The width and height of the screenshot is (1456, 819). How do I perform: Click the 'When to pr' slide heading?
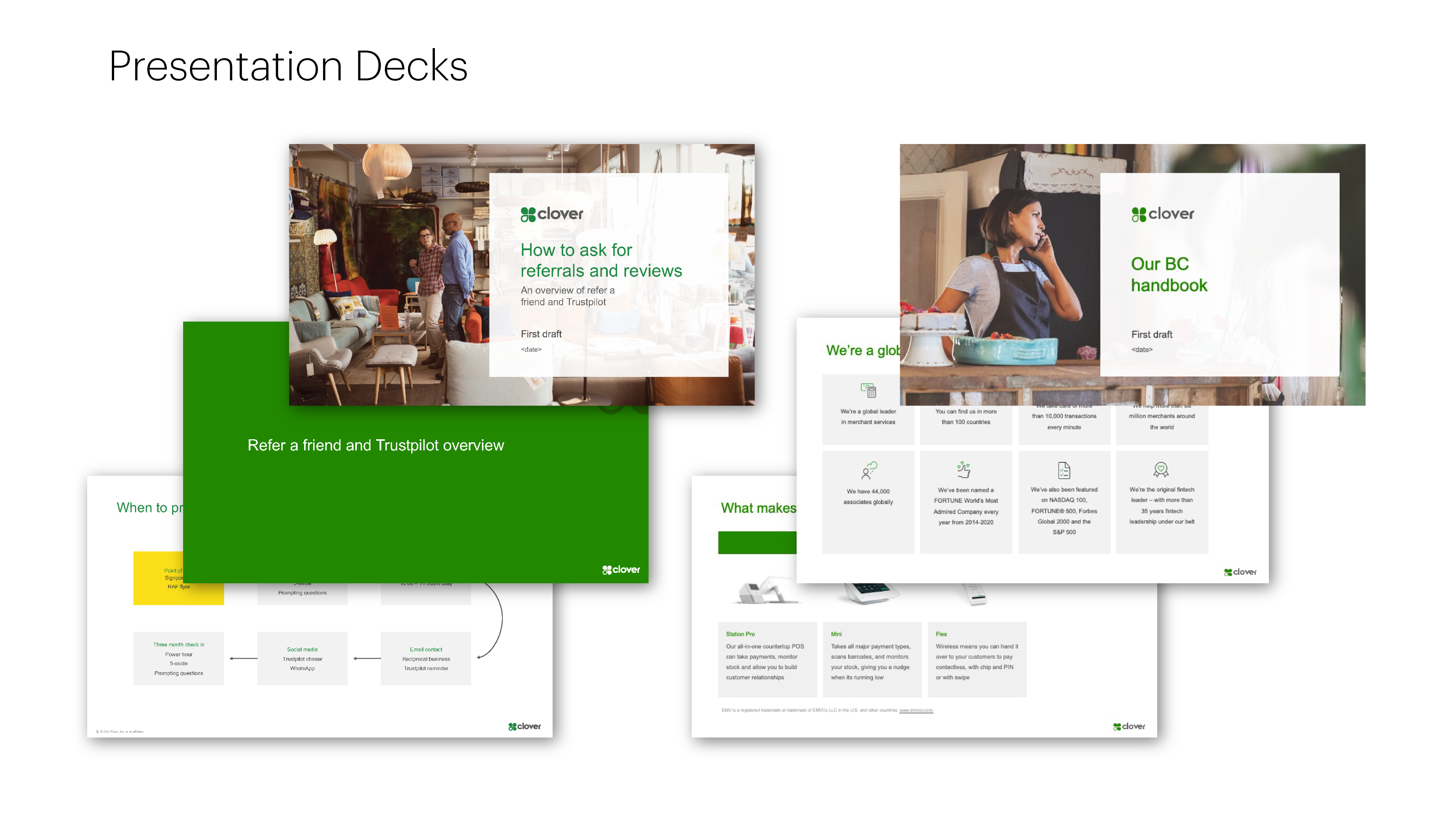[x=150, y=507]
